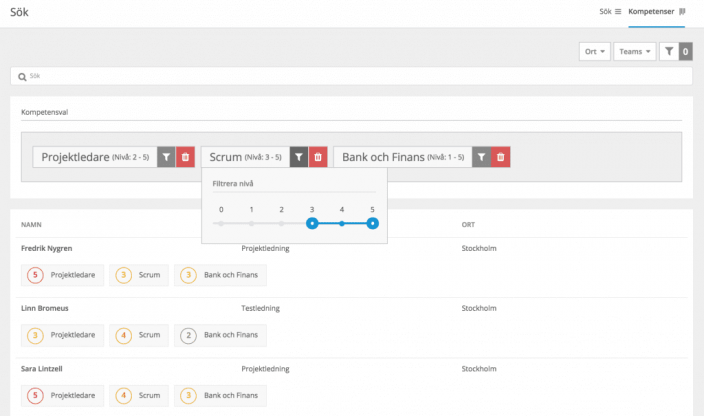Remove the Scrum competence tag

pos(318,157)
